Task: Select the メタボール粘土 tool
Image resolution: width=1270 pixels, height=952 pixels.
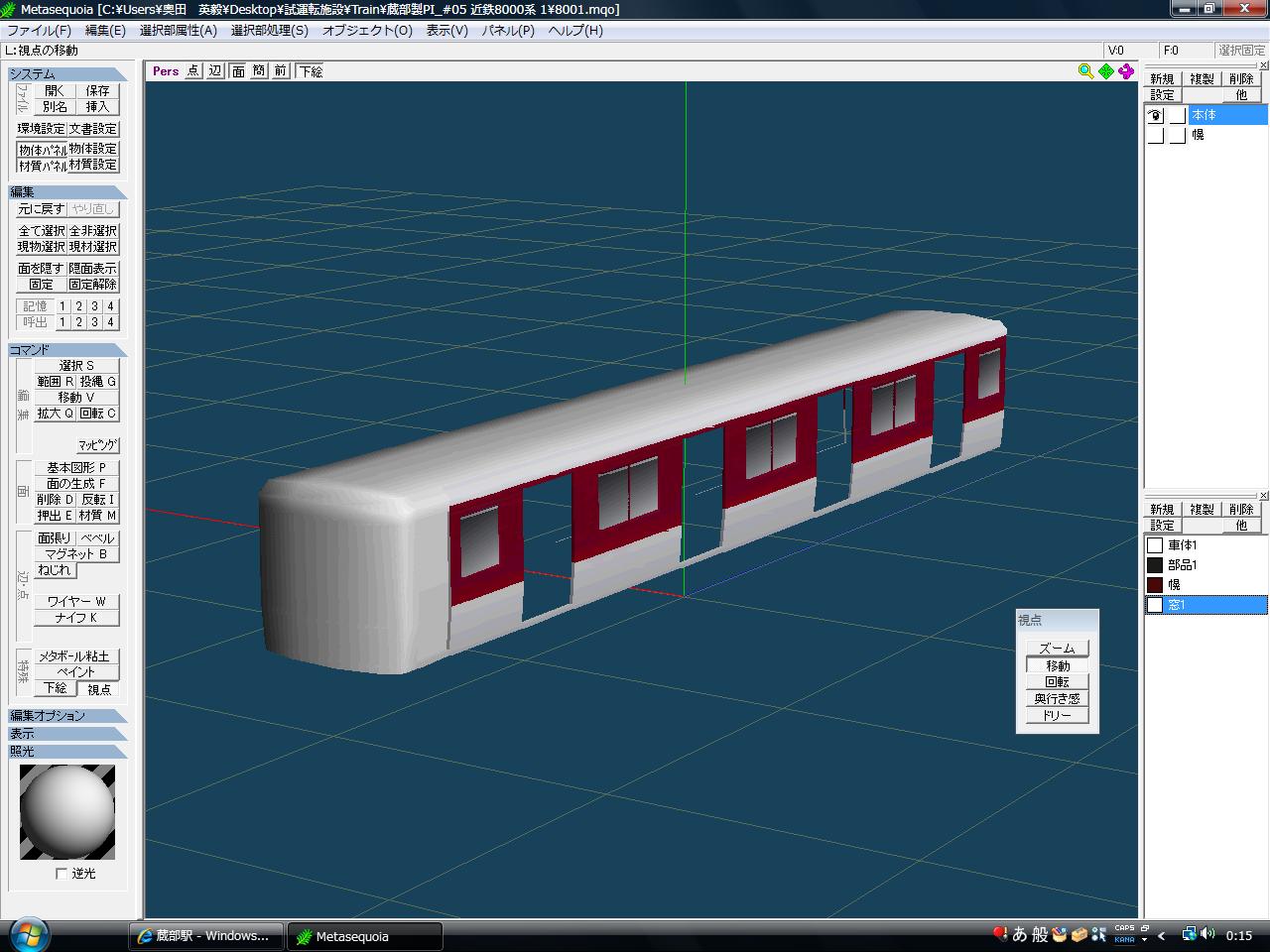Action: click(76, 656)
